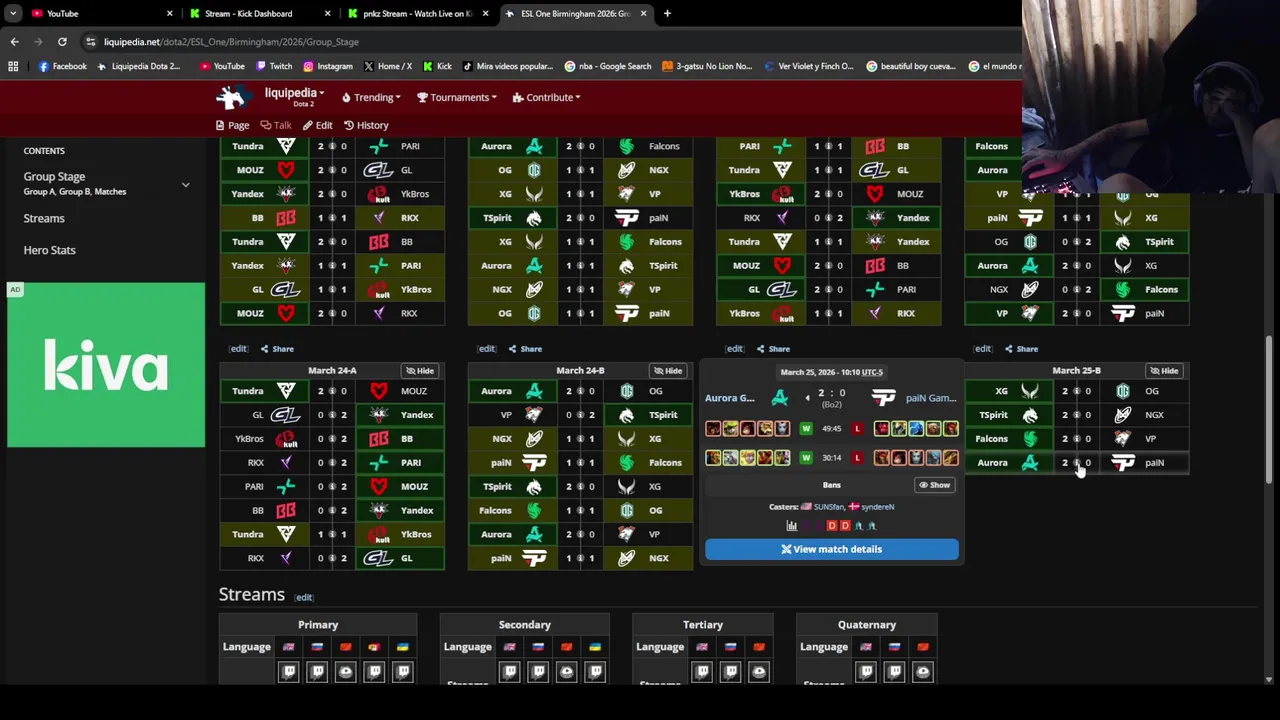This screenshot has height=720, width=1280.
Task: Open the Instagram bookmark
Action: pos(328,66)
